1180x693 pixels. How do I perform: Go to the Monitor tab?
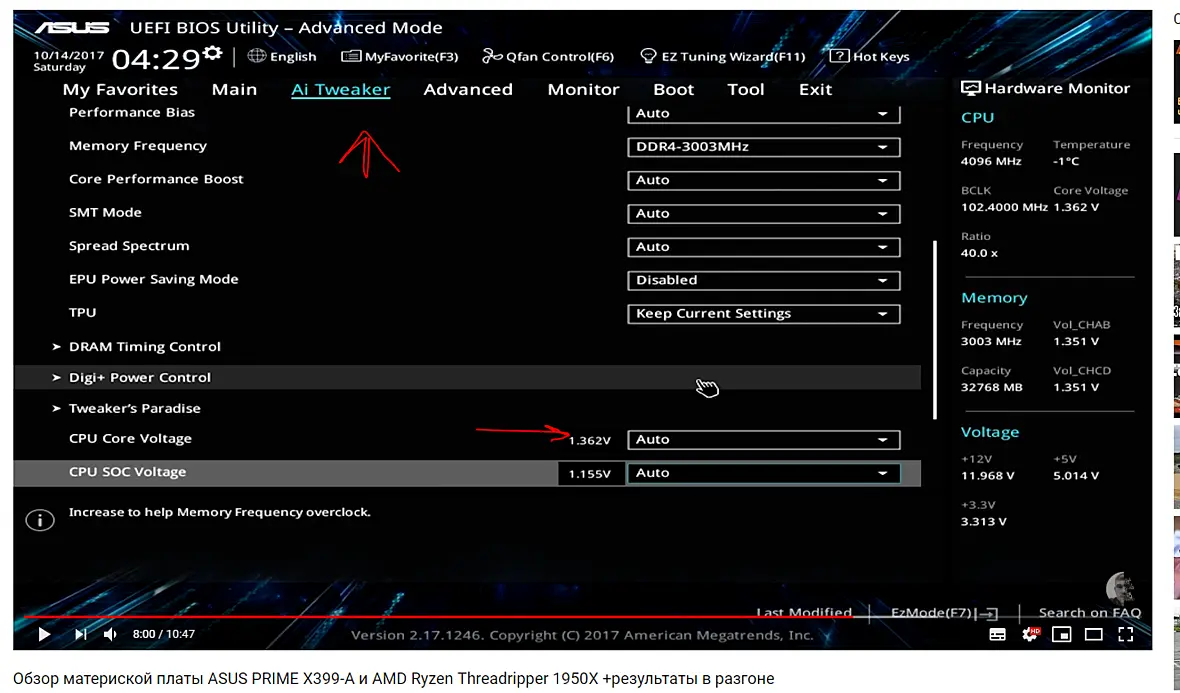583,90
